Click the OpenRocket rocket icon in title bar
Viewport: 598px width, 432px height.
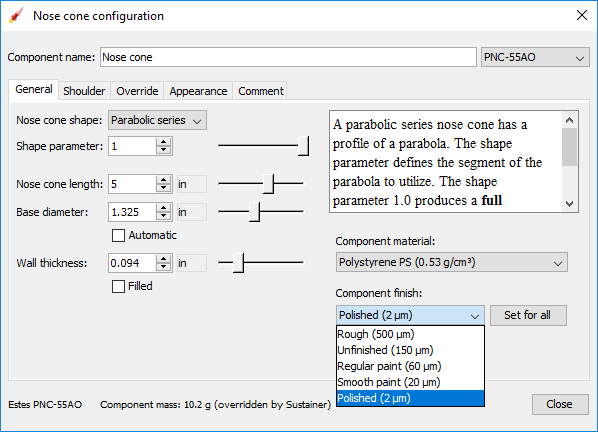pos(16,16)
